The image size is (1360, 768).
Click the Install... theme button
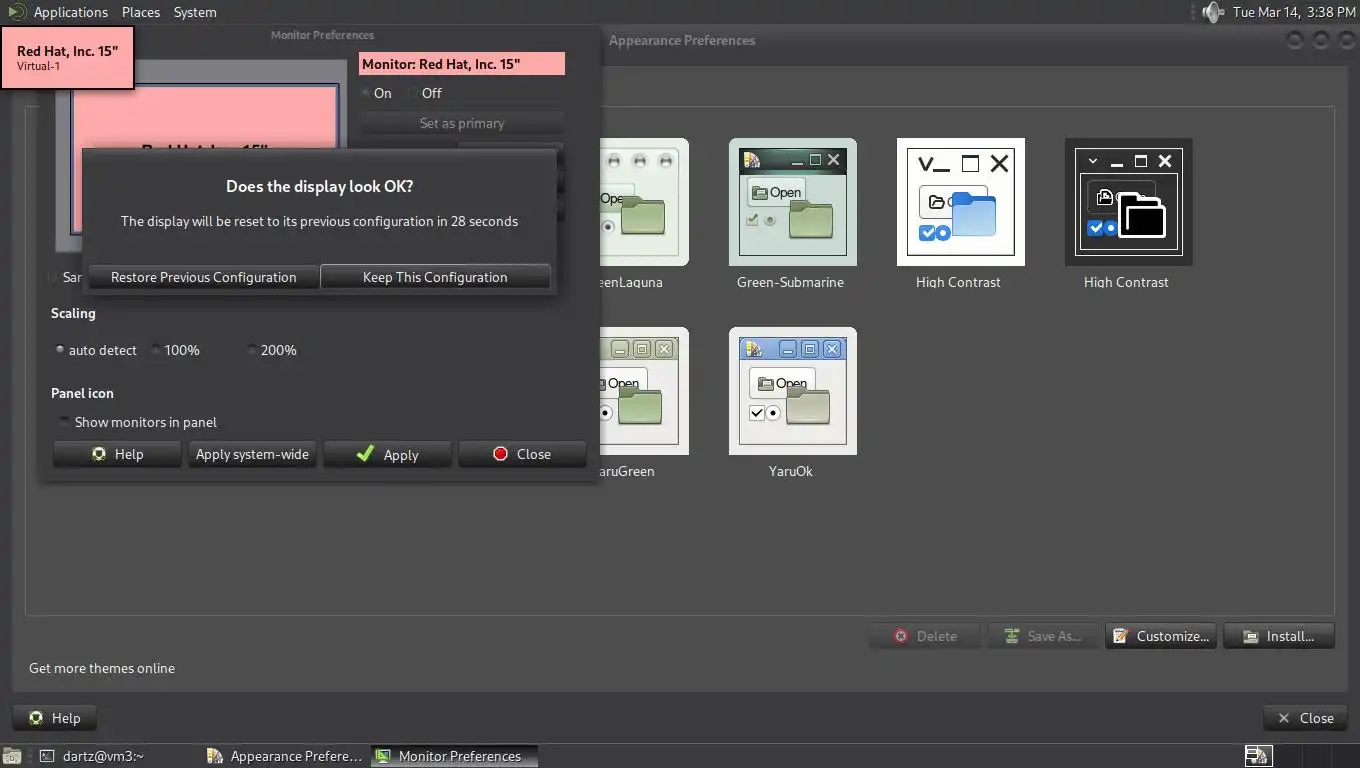click(1279, 636)
